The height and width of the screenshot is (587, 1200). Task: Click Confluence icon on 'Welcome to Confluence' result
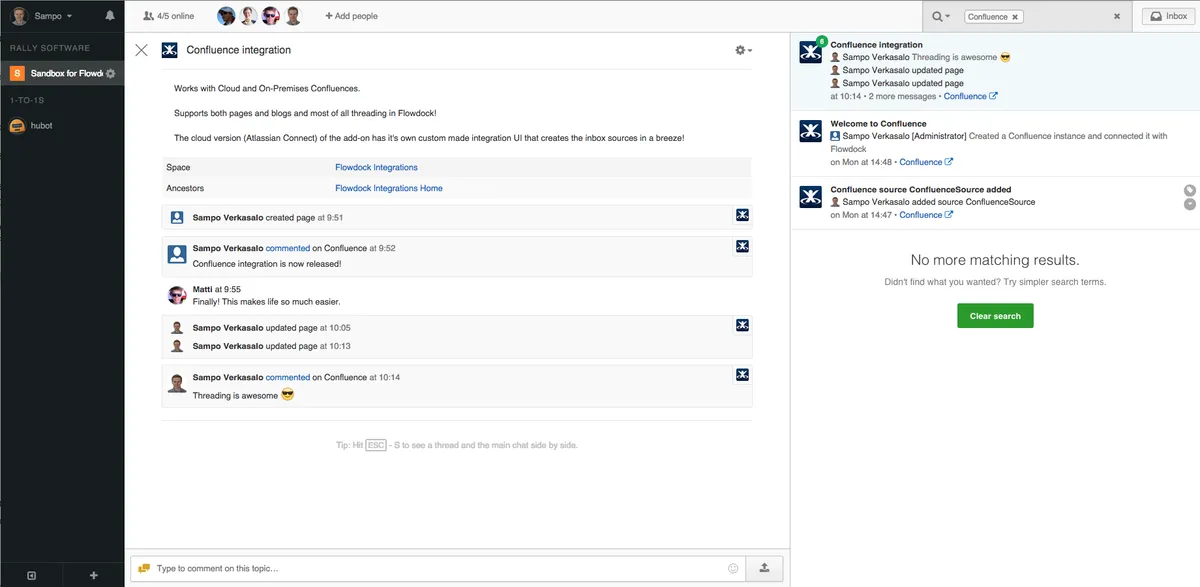811,131
